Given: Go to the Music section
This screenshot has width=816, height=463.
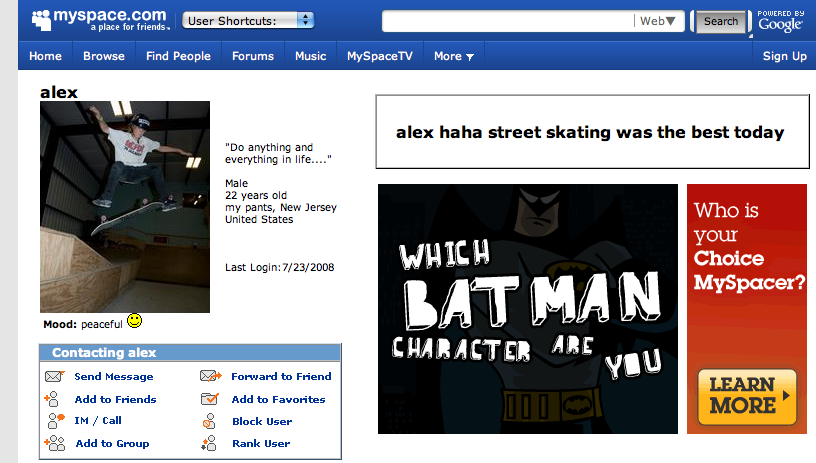Looking at the screenshot, I should pos(310,56).
